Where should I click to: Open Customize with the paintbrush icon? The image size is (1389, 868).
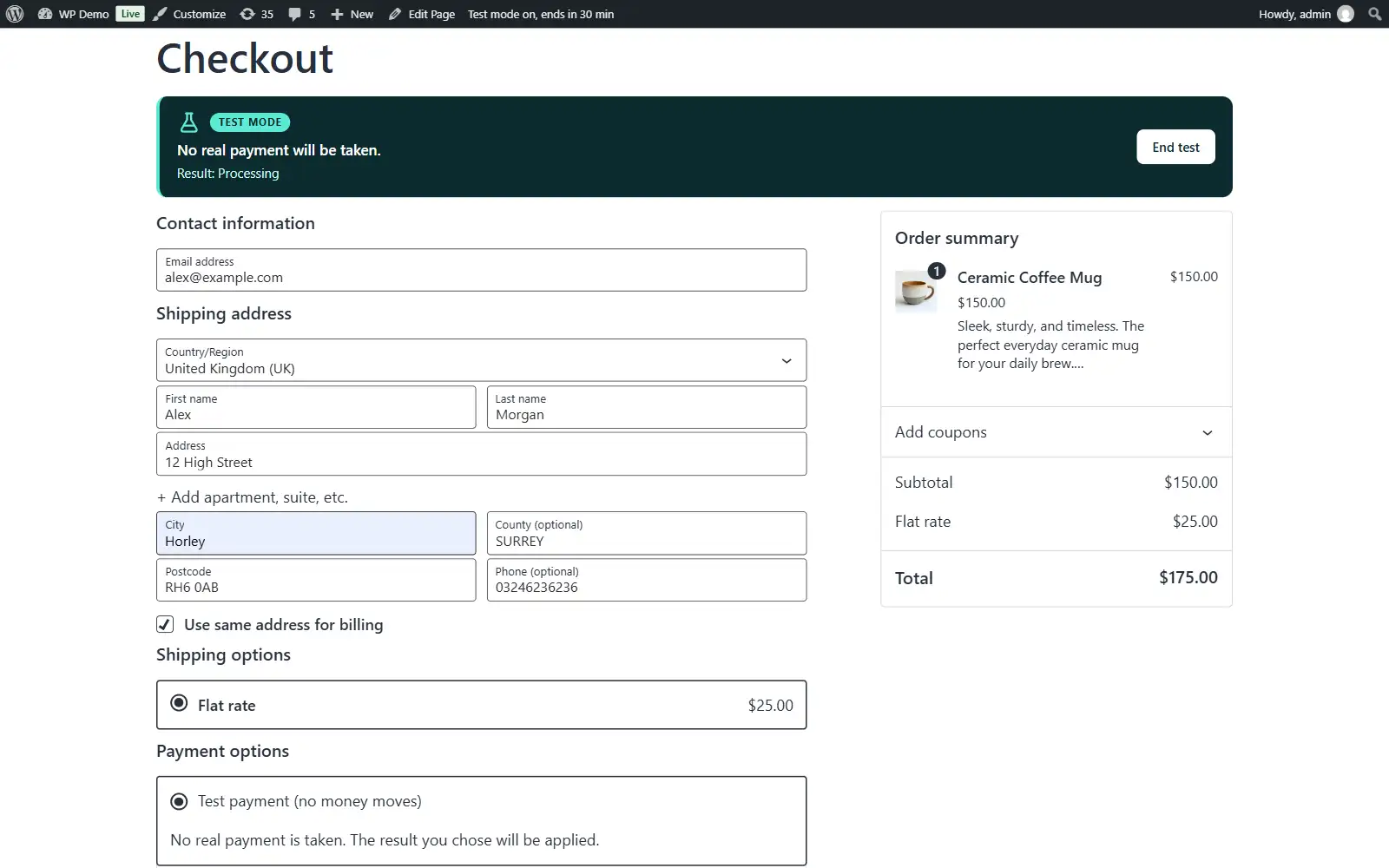click(160, 14)
